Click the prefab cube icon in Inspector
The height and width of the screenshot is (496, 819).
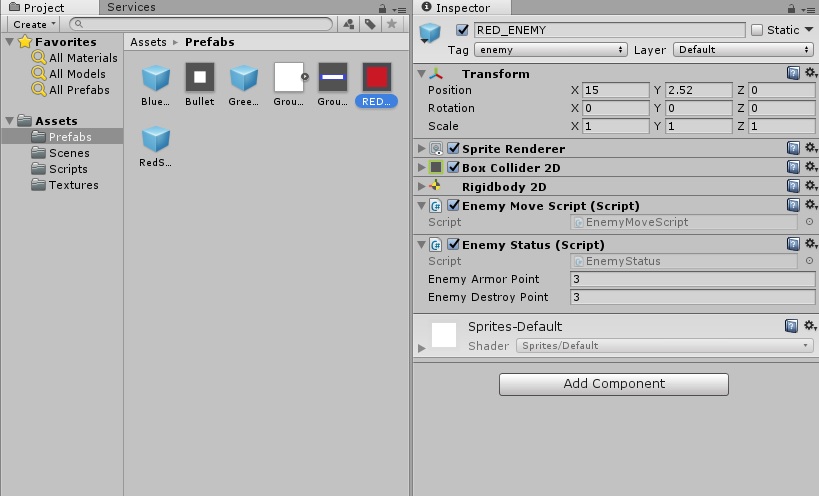coord(430,32)
